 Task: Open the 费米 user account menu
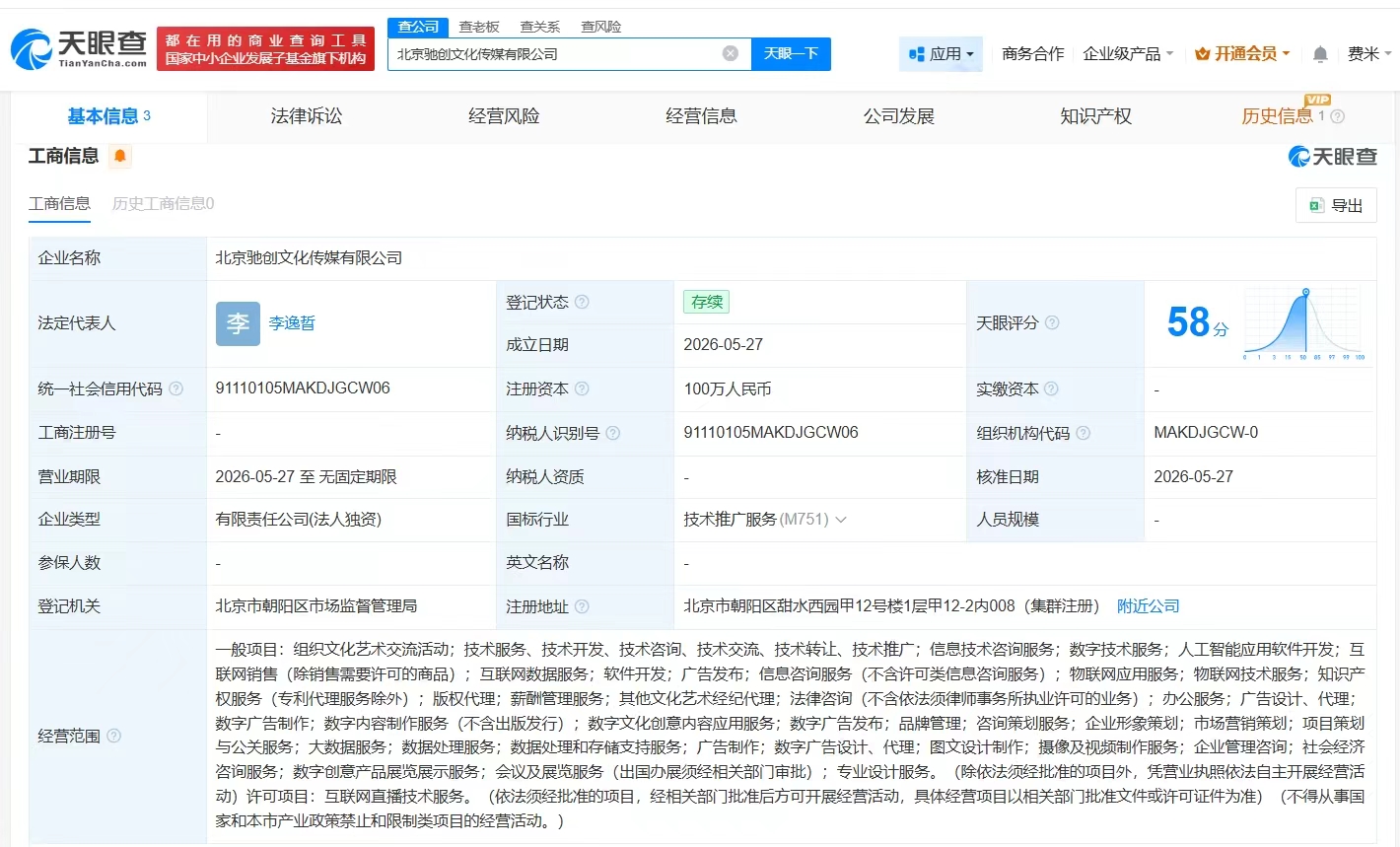1369,54
